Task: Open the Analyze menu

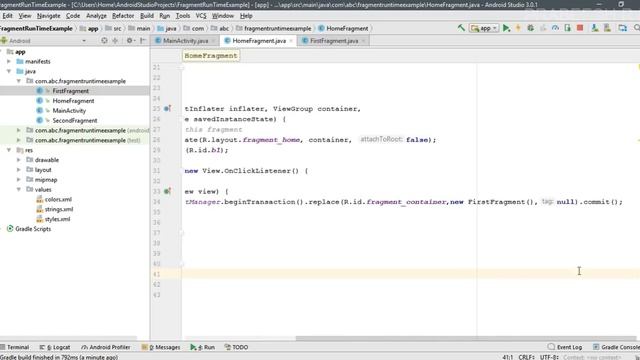Action: pos(96,16)
